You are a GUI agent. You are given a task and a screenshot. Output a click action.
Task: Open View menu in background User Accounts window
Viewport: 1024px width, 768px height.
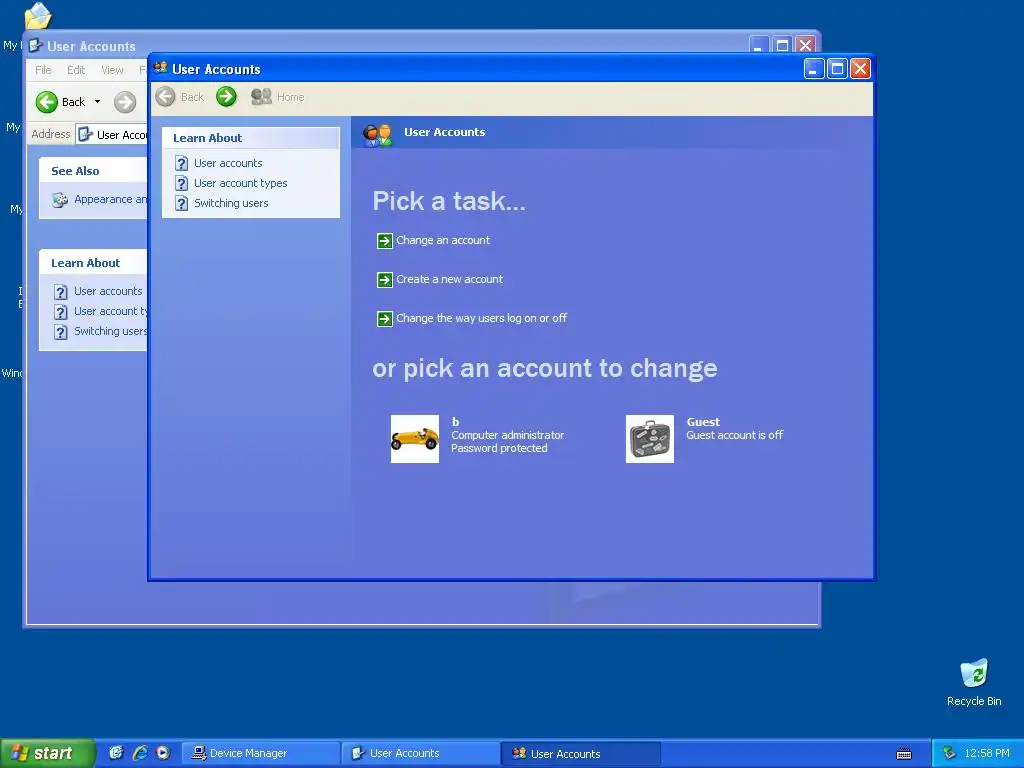tap(112, 70)
